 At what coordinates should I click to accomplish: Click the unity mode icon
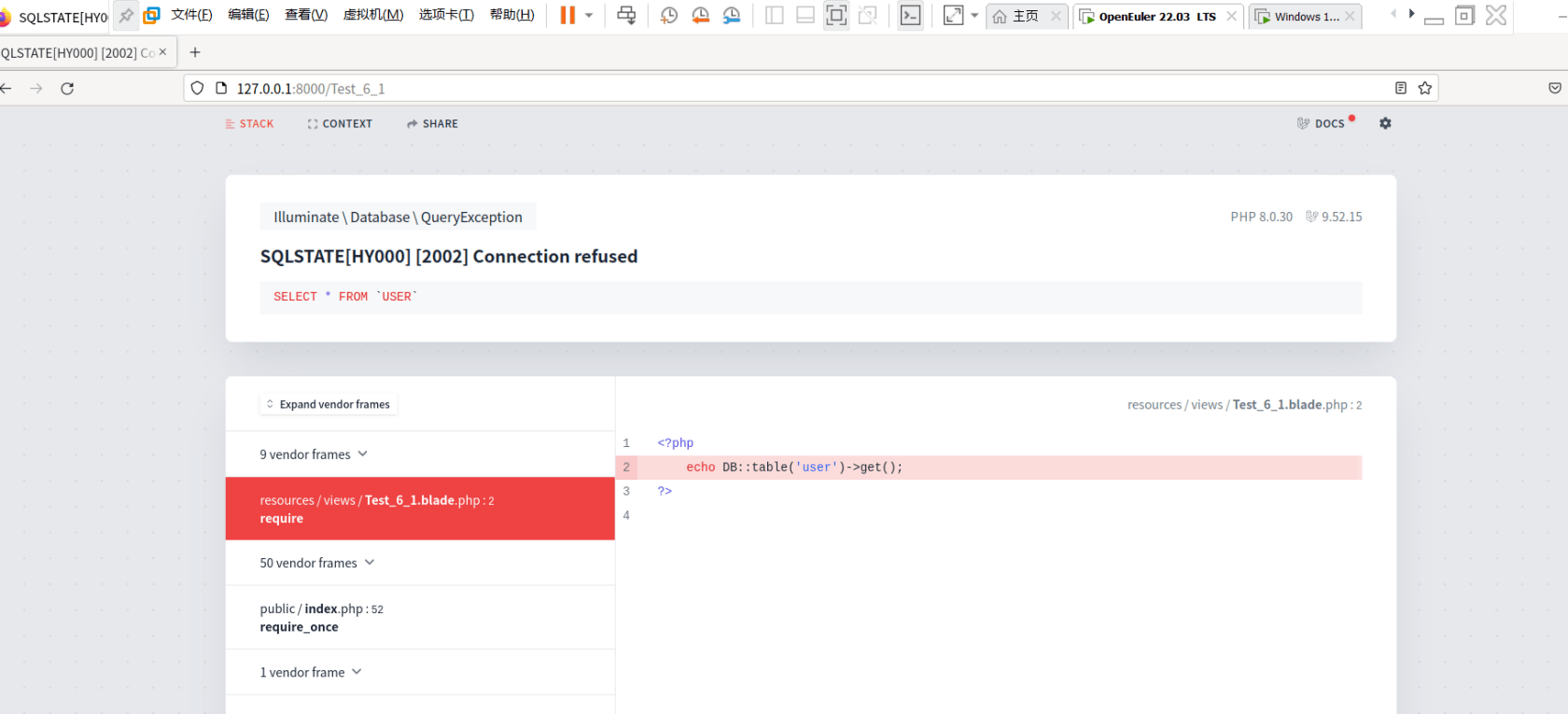(x=868, y=15)
